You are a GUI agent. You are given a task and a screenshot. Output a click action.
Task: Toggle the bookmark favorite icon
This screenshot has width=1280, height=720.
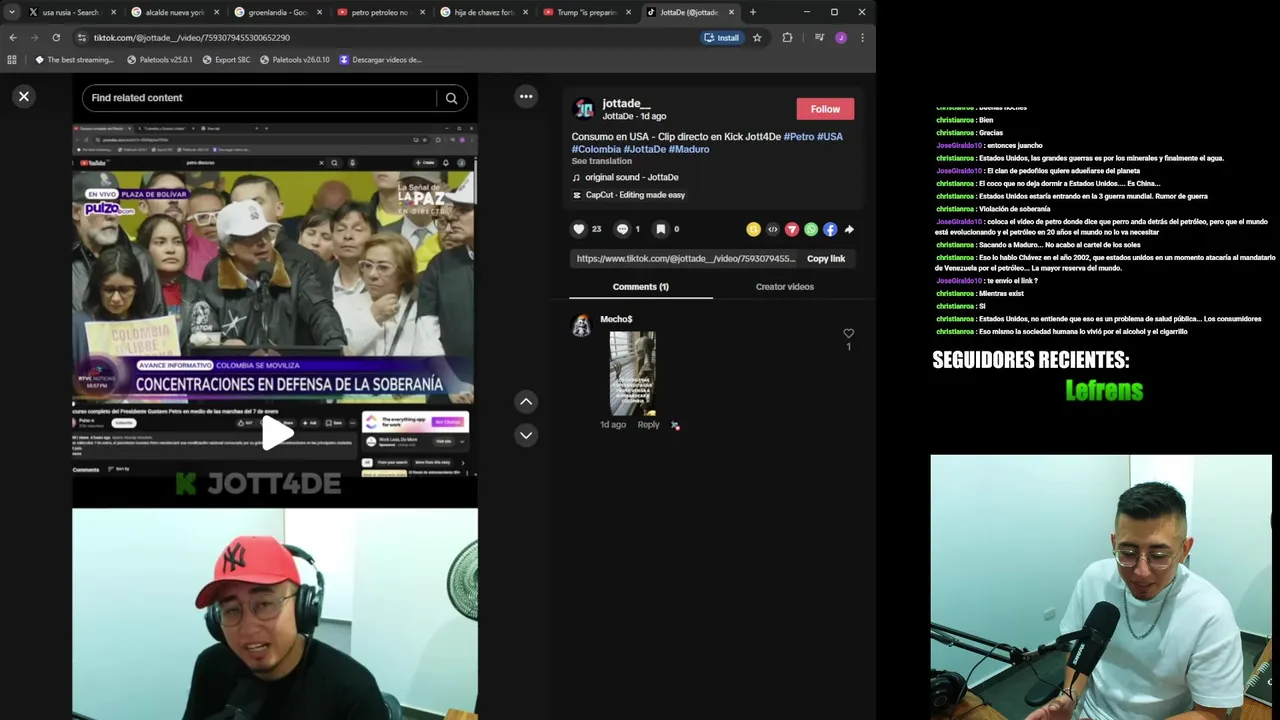[661, 229]
